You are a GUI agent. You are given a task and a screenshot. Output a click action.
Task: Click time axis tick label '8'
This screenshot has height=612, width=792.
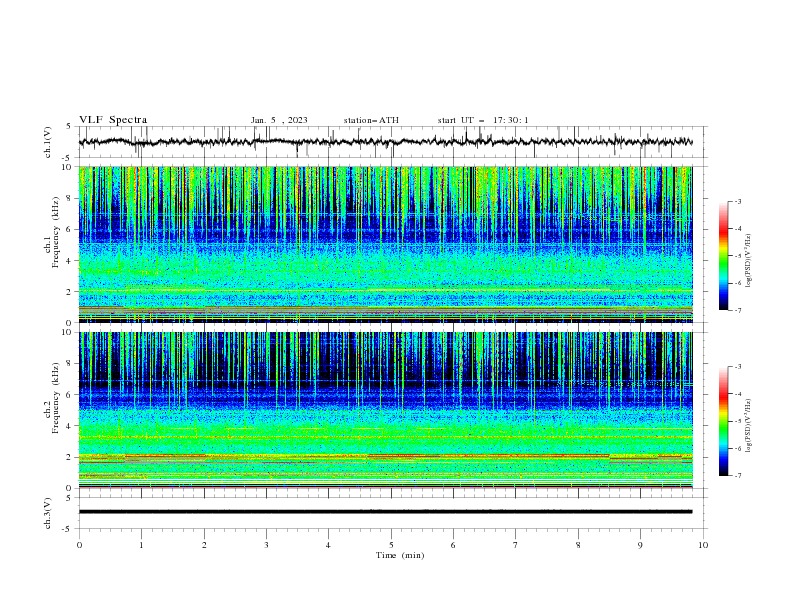coord(578,545)
